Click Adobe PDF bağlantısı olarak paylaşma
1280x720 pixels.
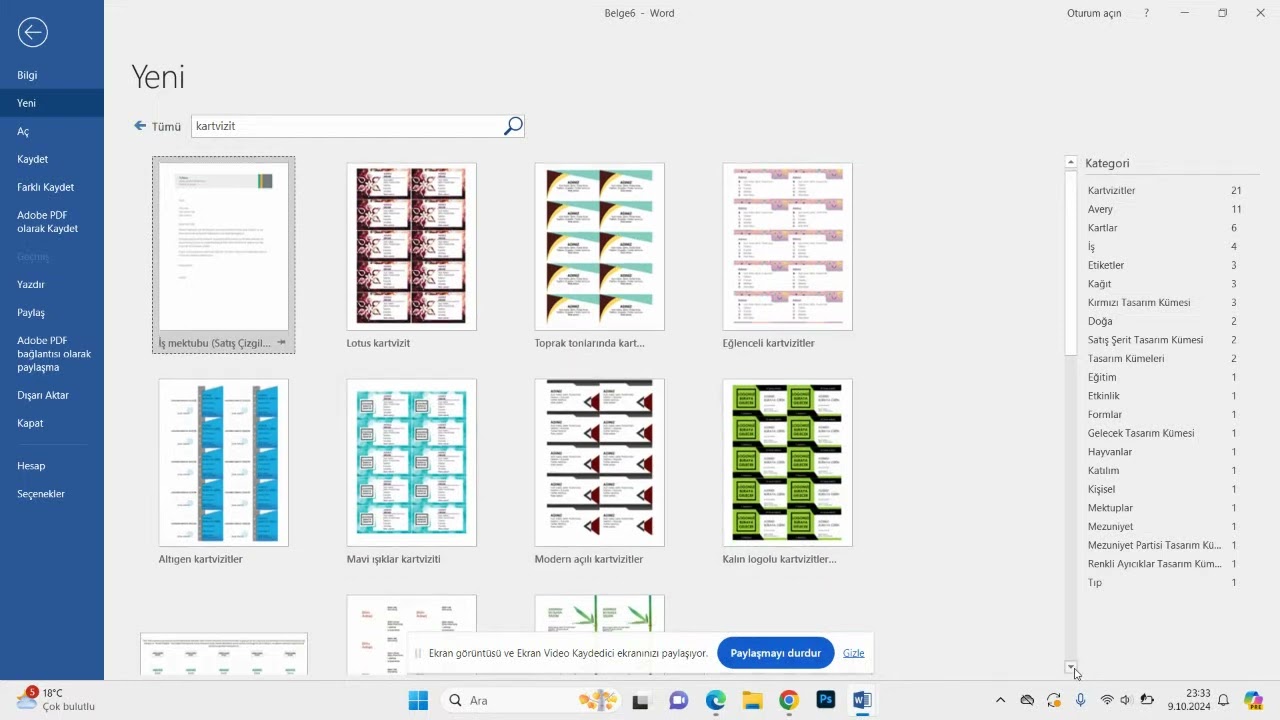52,354
